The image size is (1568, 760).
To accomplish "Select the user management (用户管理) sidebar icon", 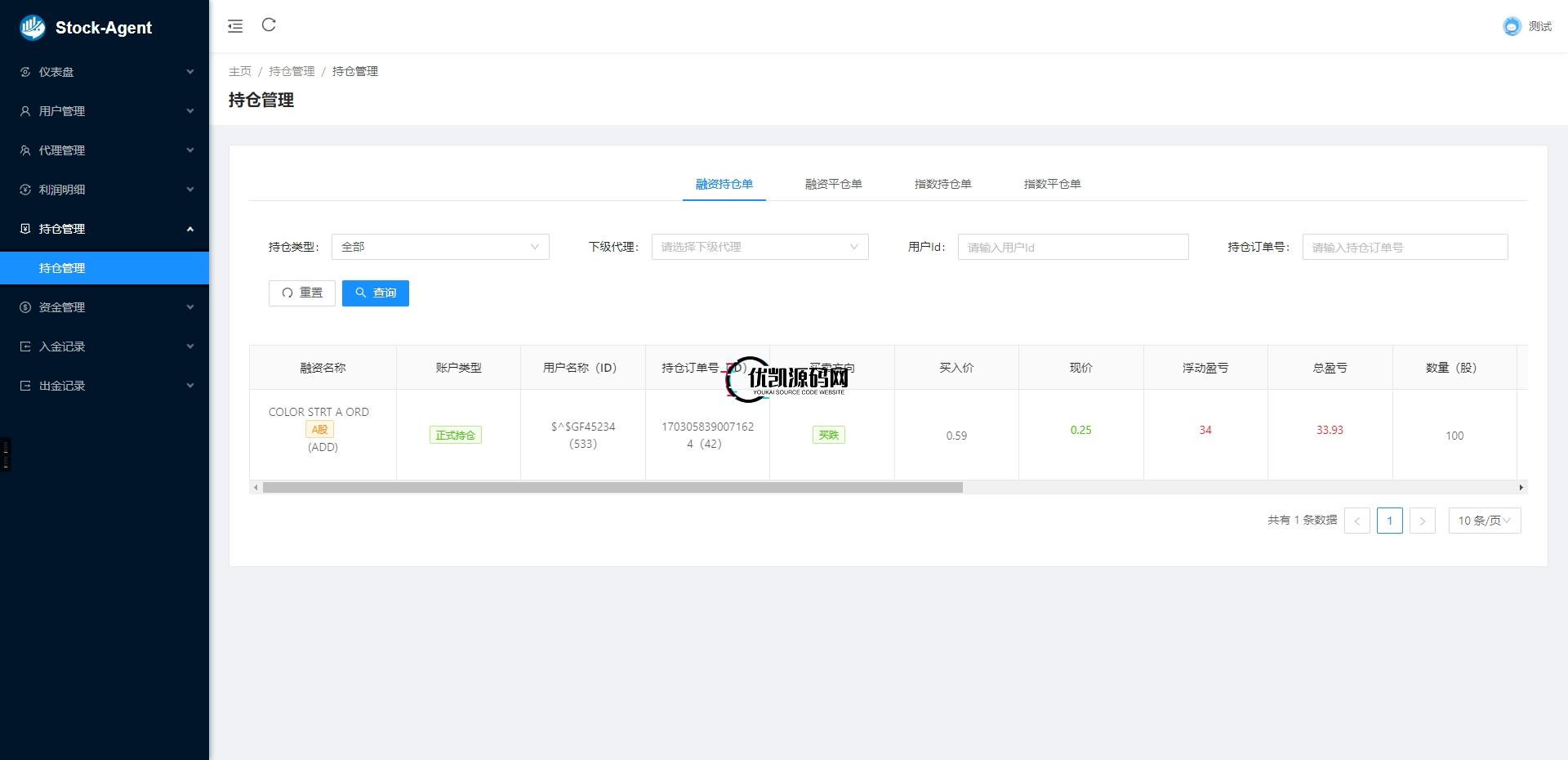I will tap(24, 111).
